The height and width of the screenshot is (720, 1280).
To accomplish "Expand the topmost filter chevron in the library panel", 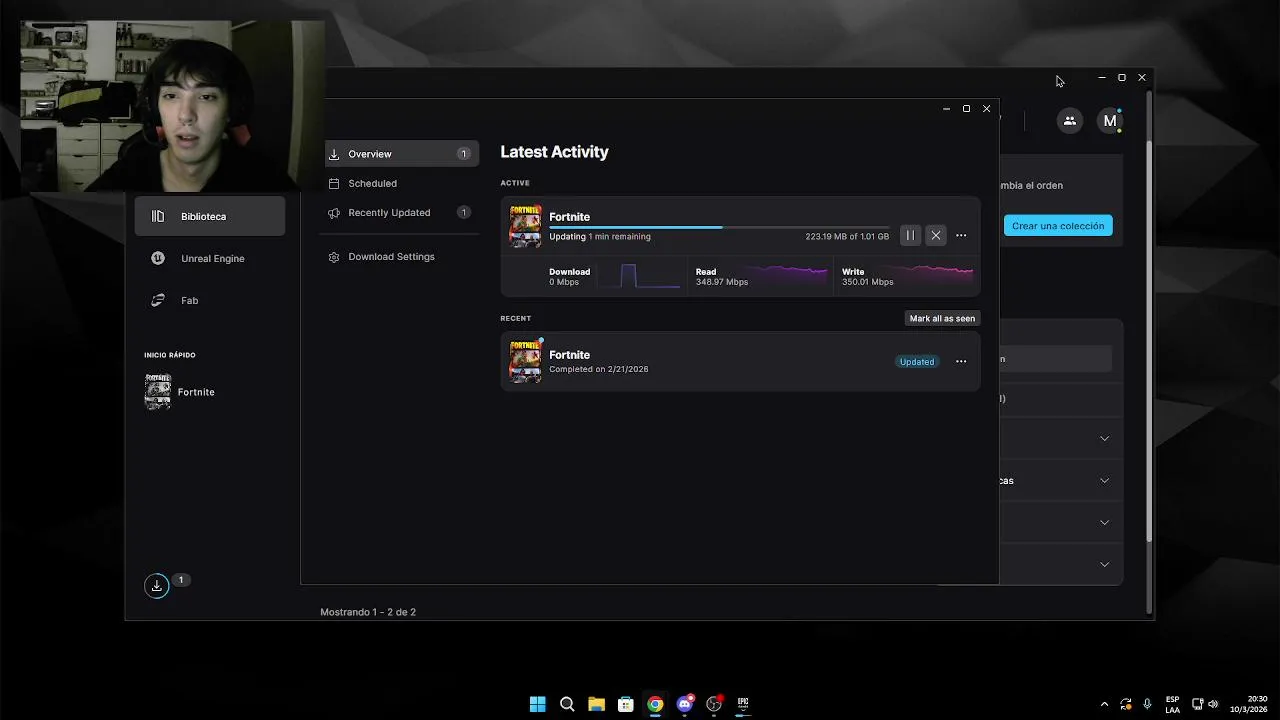I will tap(1104, 439).
